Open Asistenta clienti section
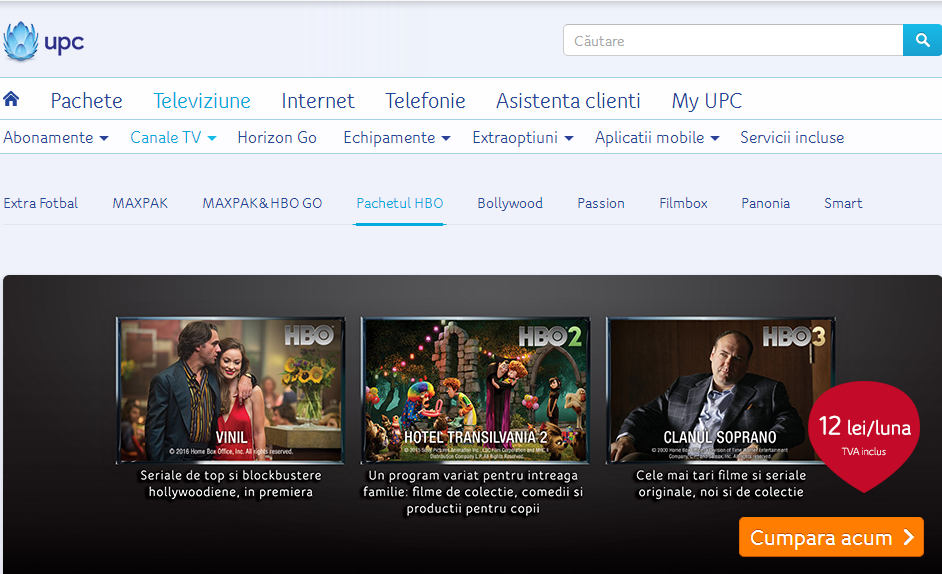Image resolution: width=942 pixels, height=574 pixels. (568, 100)
